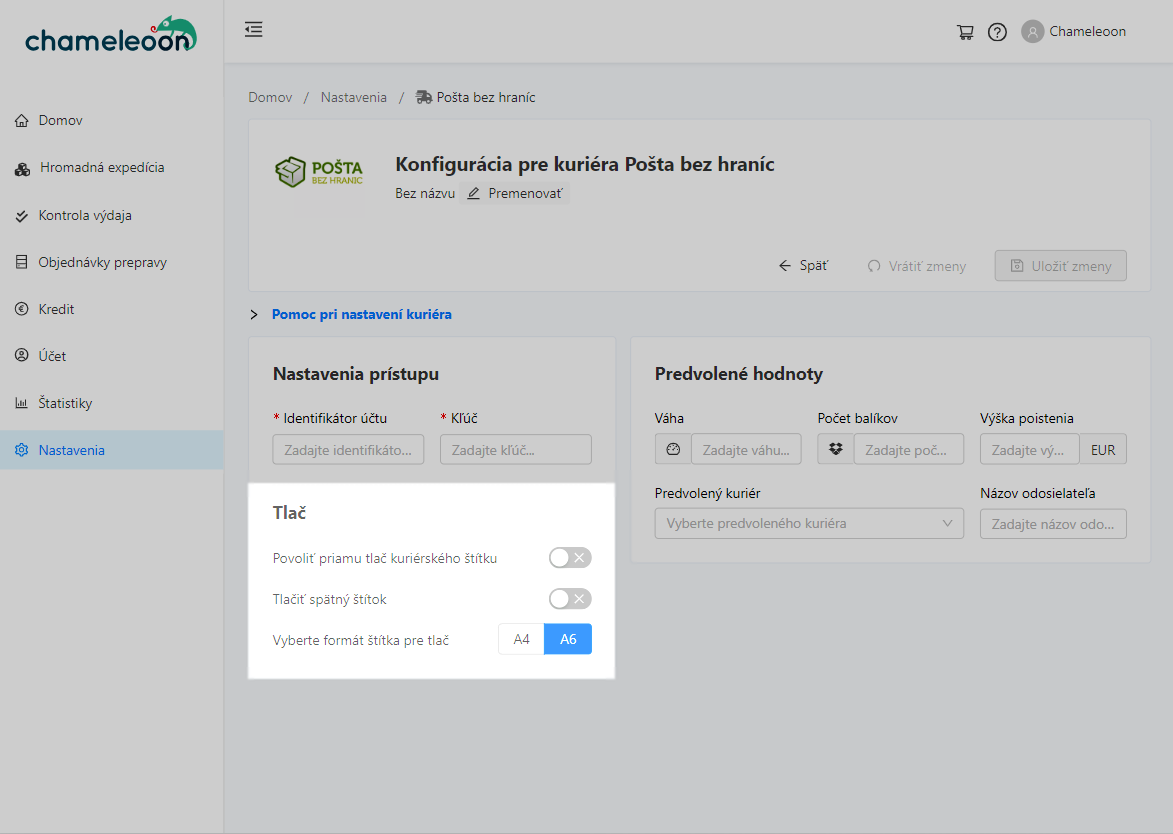Go to Štatistiky in sidebar
Screen dimensions: 1173x834
pos(65,403)
